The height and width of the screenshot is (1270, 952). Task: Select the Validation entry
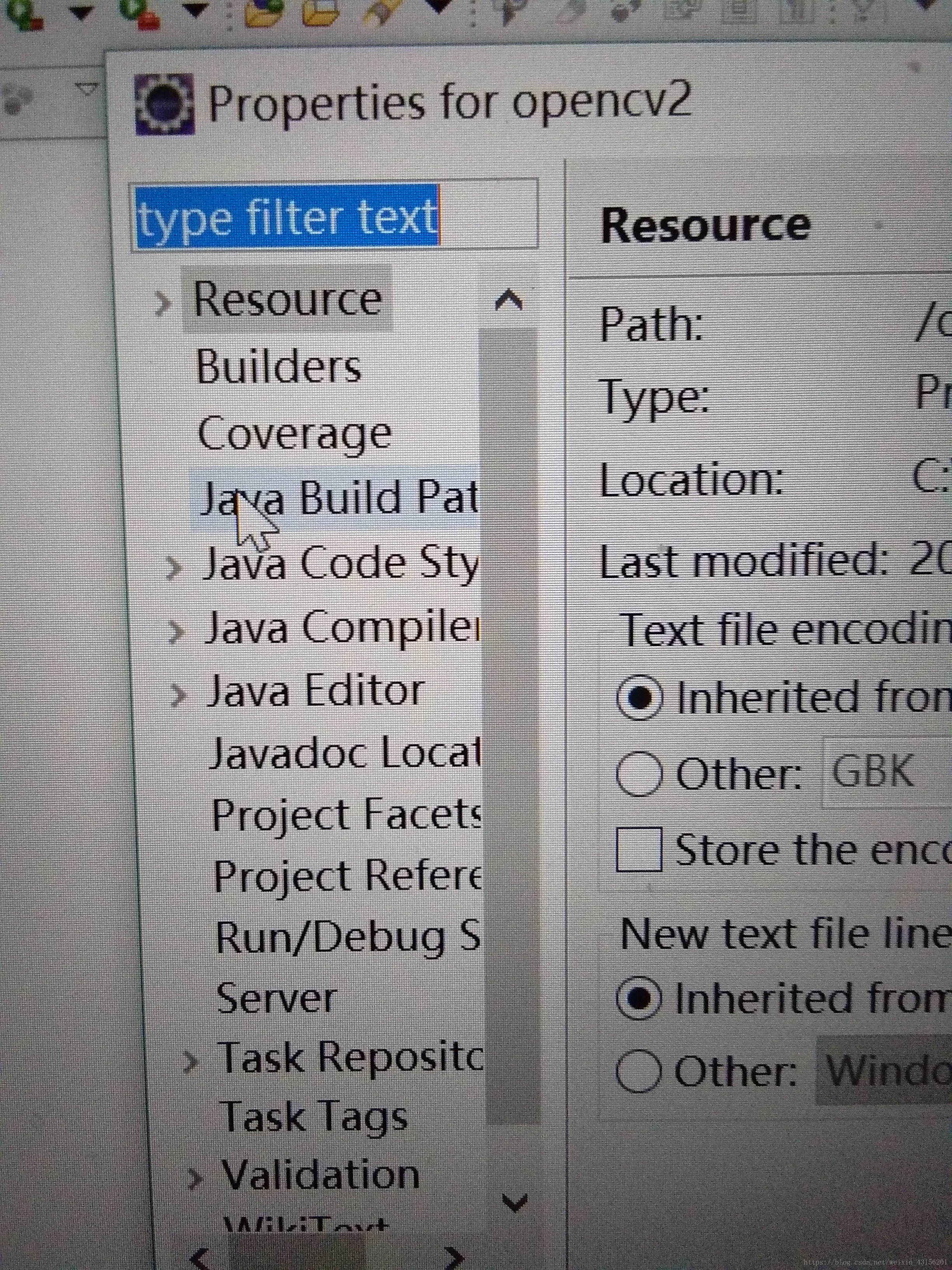click(x=321, y=1175)
